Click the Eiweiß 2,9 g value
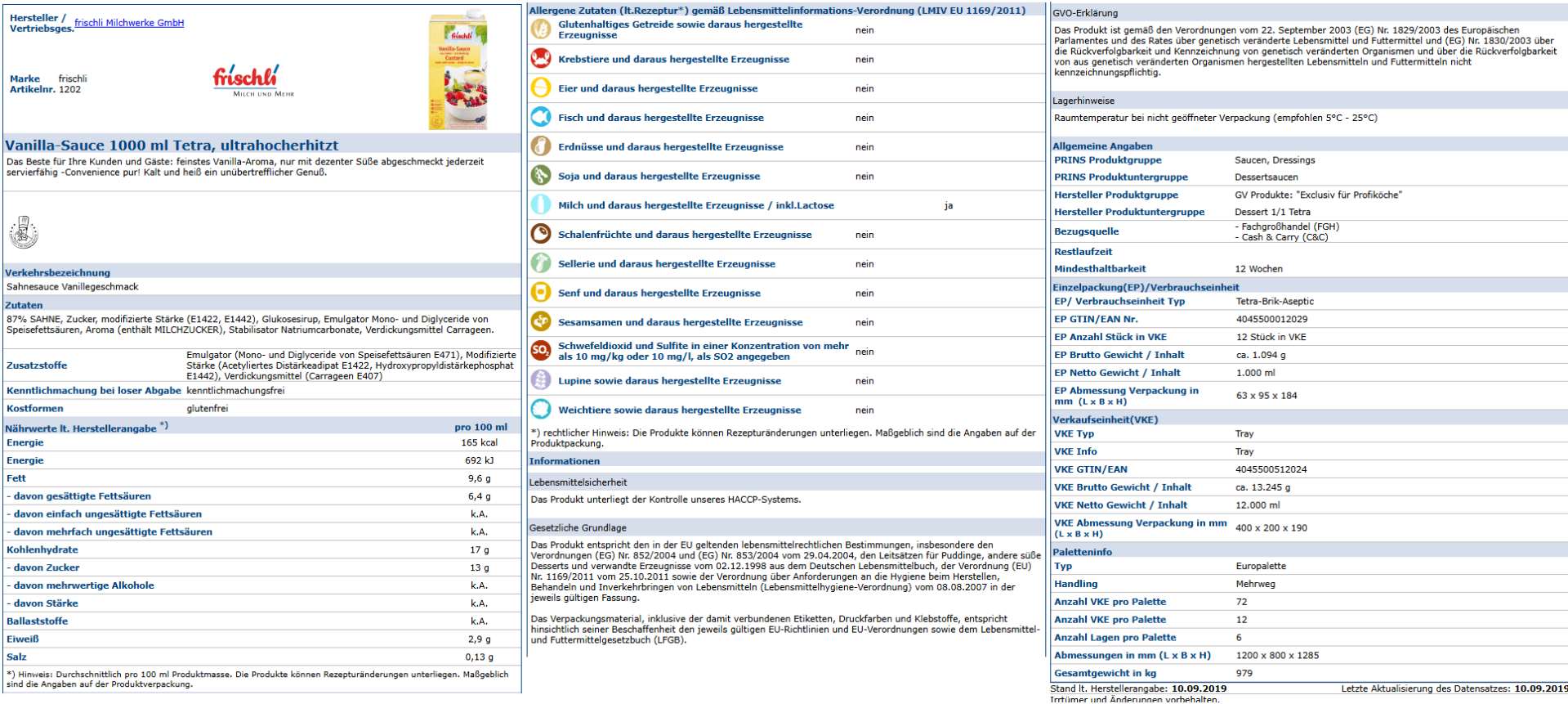The height and width of the screenshot is (704, 1568). [479, 639]
